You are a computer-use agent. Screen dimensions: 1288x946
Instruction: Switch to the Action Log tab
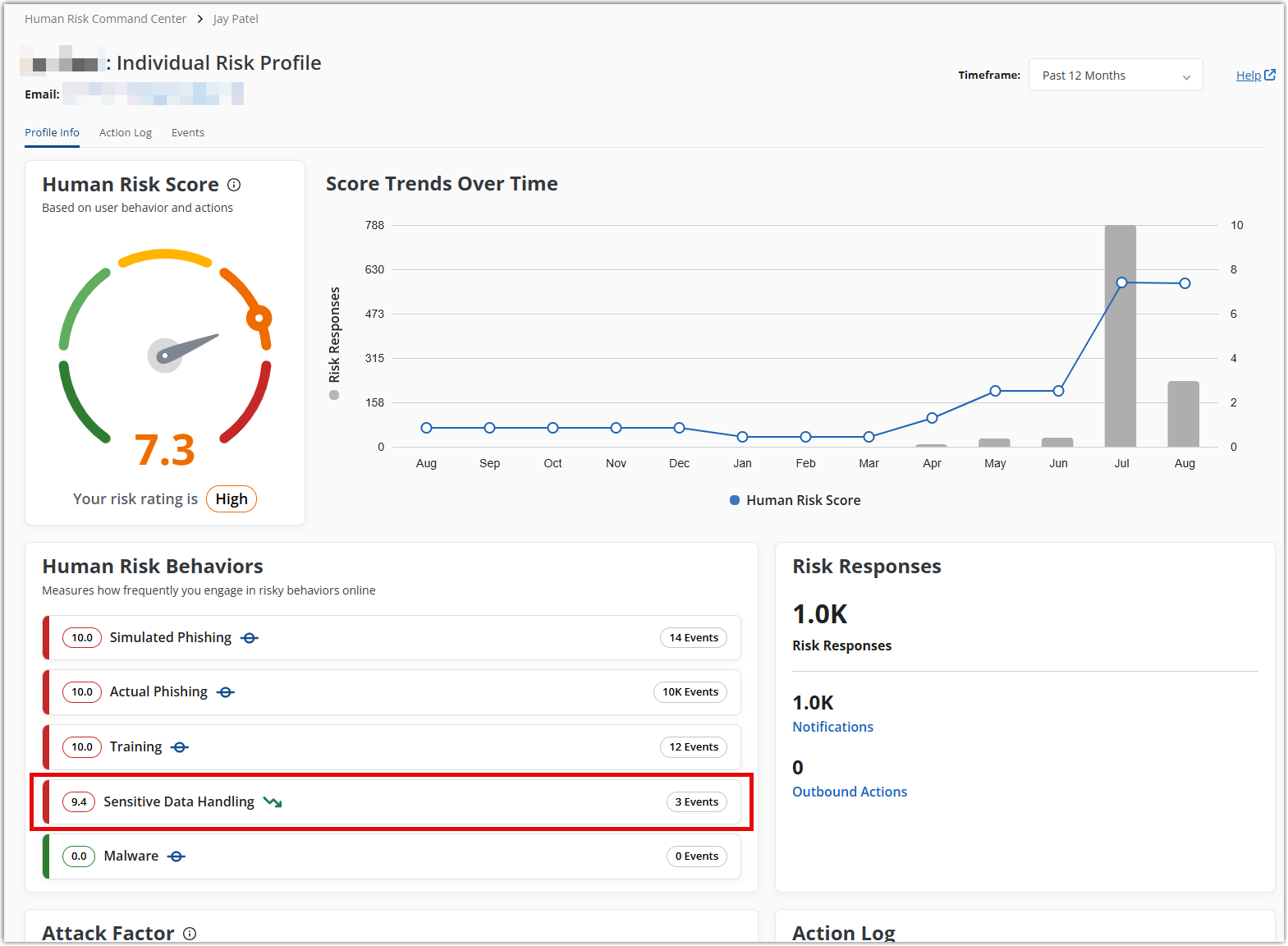pos(126,133)
